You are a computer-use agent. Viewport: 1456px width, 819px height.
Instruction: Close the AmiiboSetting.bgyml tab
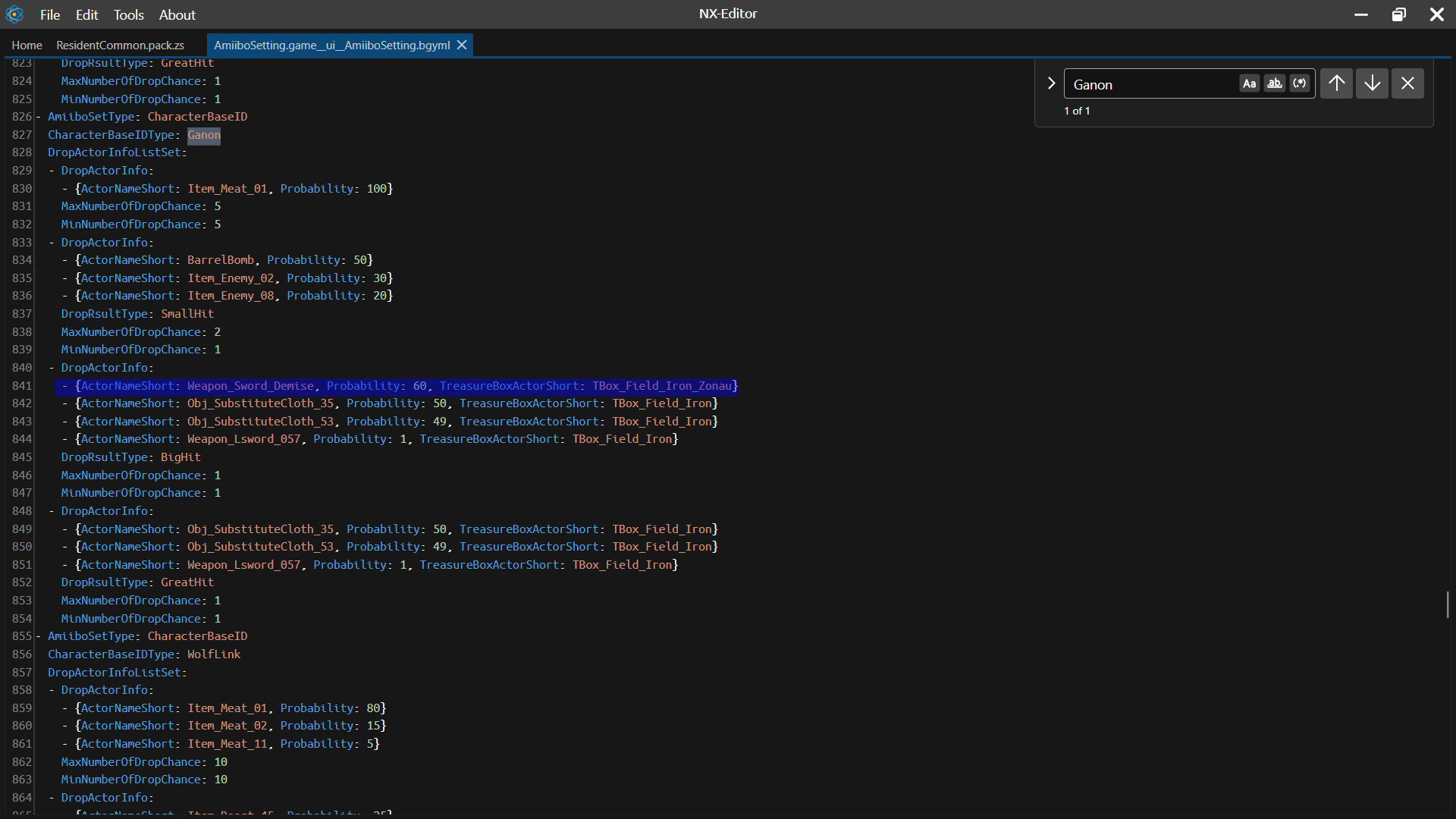pos(462,45)
